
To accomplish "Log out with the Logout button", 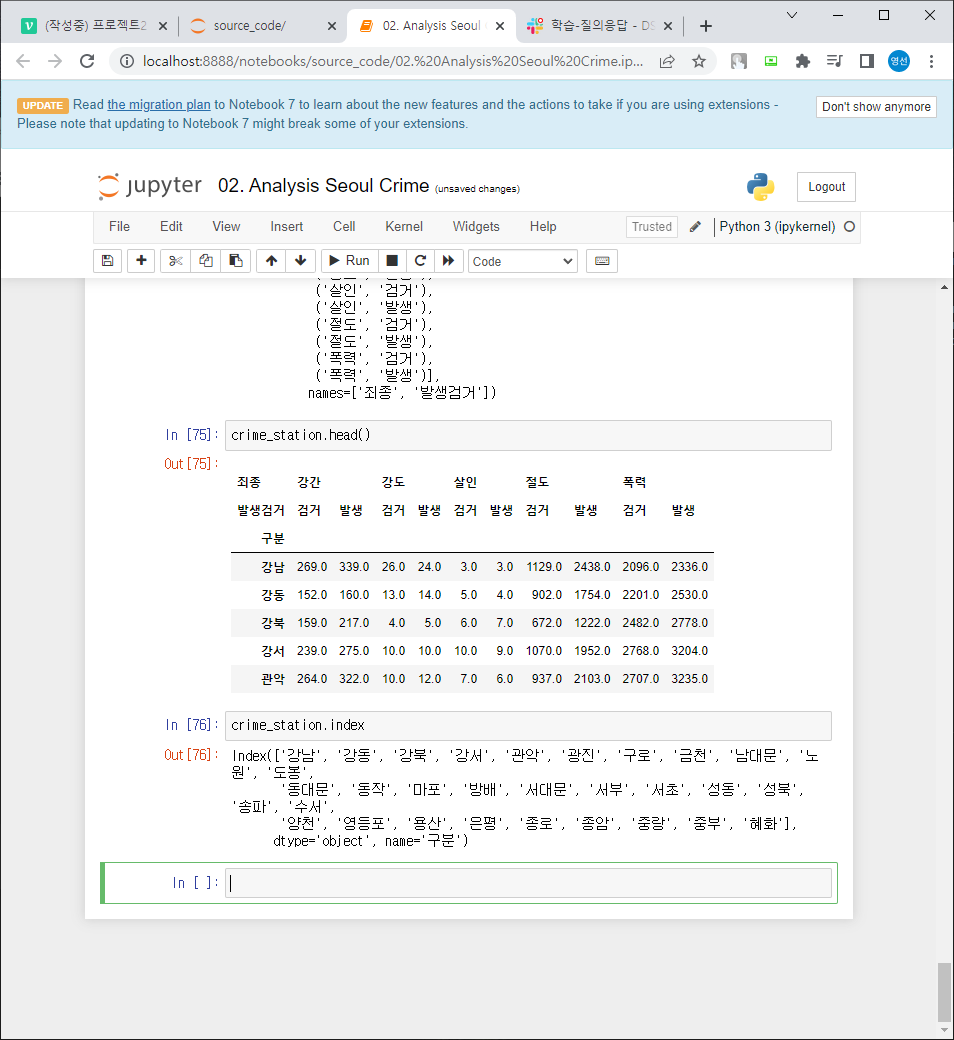I will (x=826, y=187).
